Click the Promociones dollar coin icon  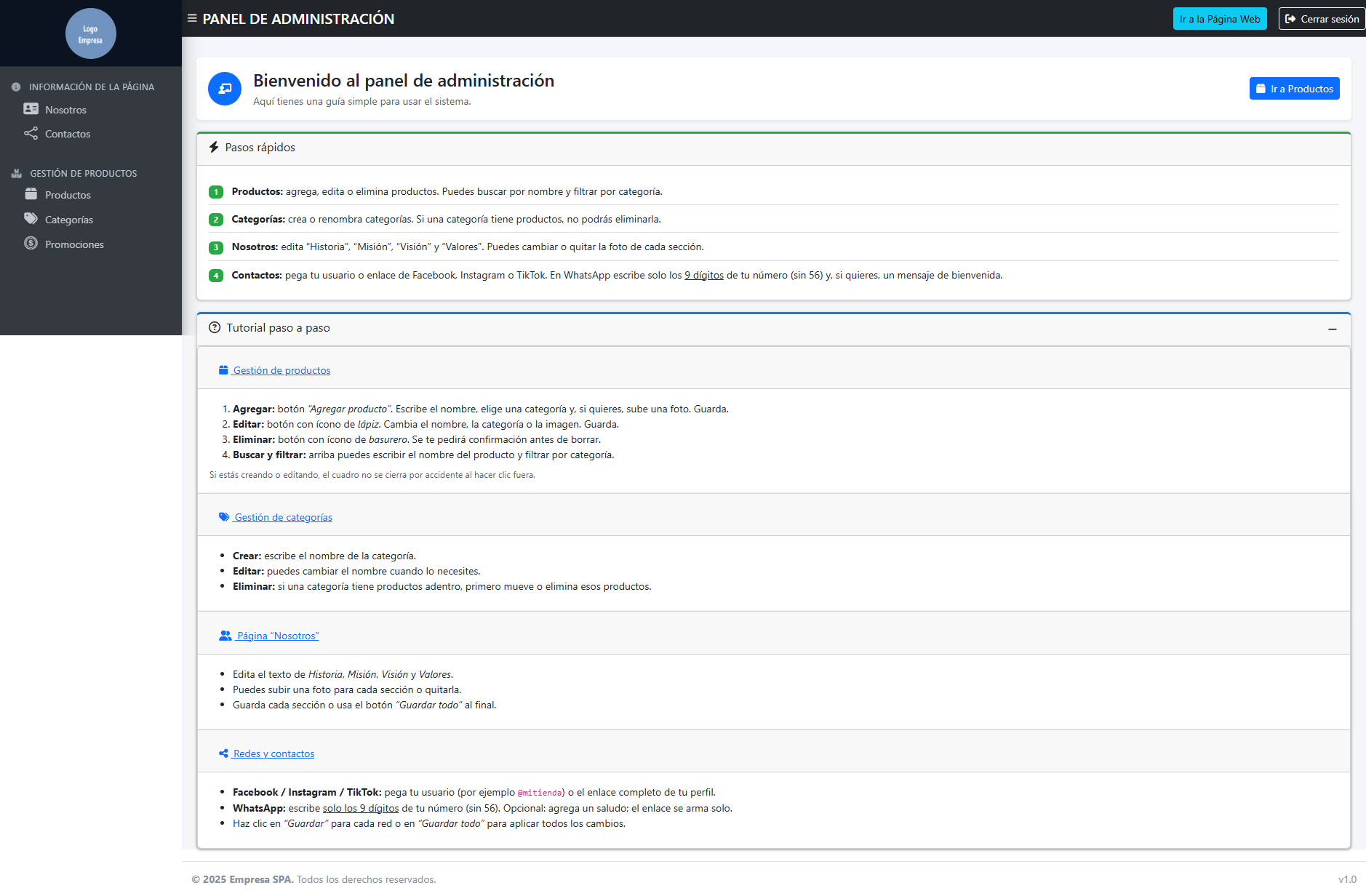pyautogui.click(x=31, y=244)
